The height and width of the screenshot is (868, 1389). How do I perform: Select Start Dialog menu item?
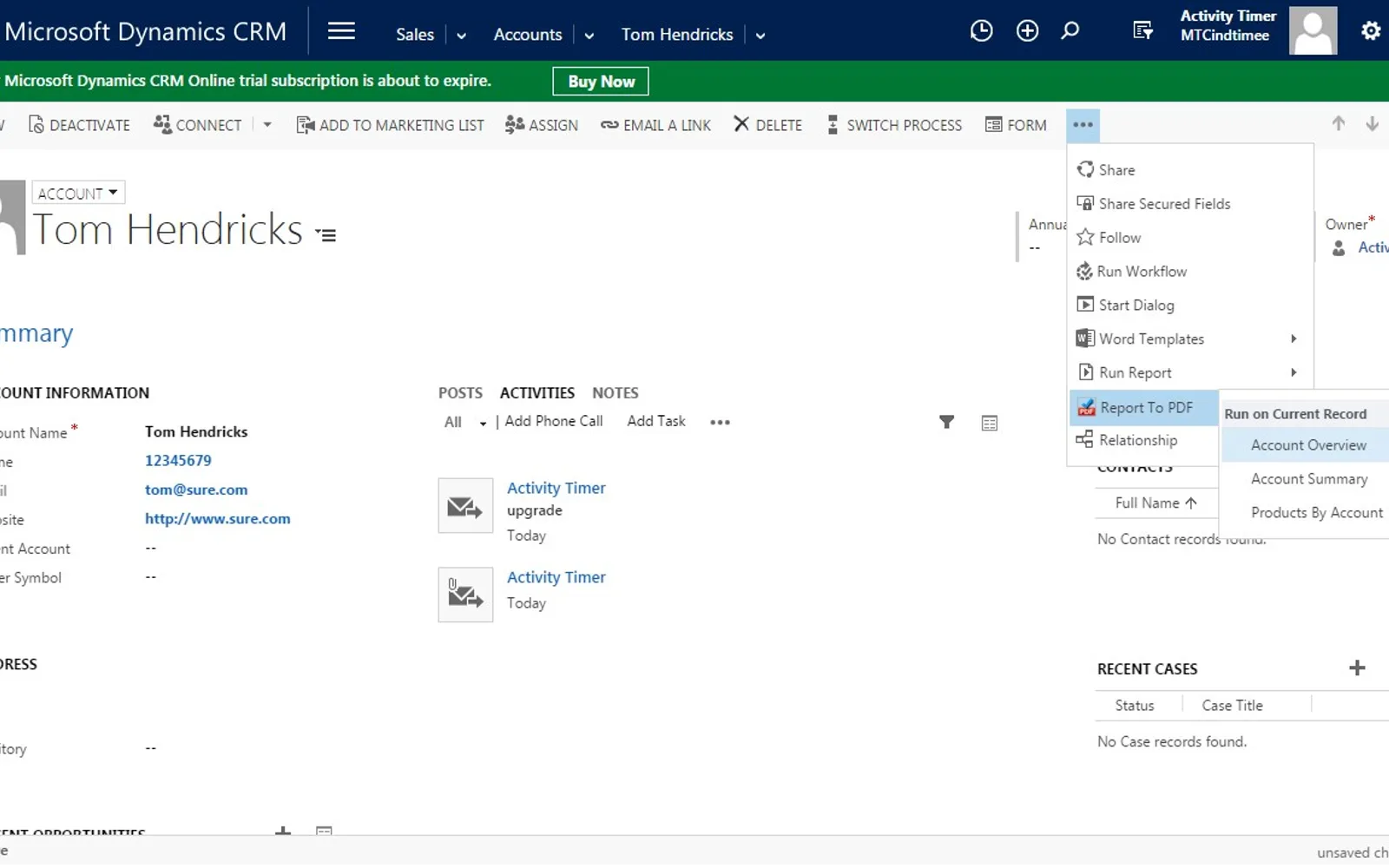pos(1189,306)
